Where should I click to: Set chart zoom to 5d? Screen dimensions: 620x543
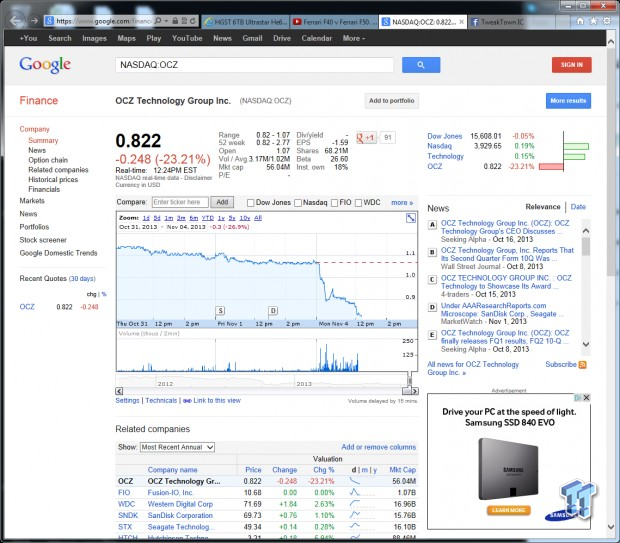pyautogui.click(x=157, y=218)
